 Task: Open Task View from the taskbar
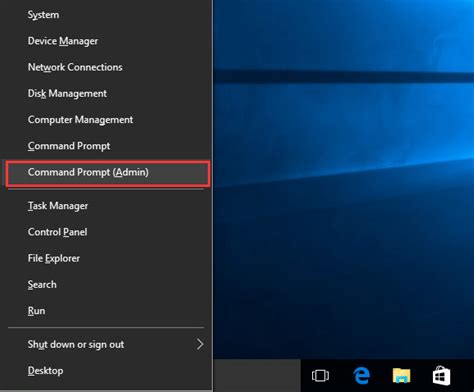pos(320,375)
